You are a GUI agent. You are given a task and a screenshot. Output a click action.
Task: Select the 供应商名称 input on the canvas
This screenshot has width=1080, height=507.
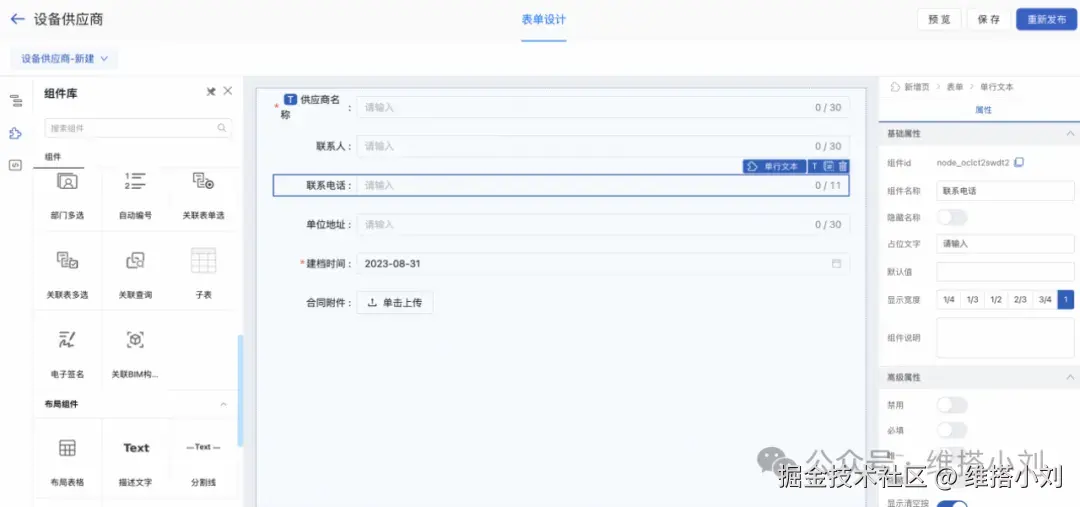click(x=603, y=107)
